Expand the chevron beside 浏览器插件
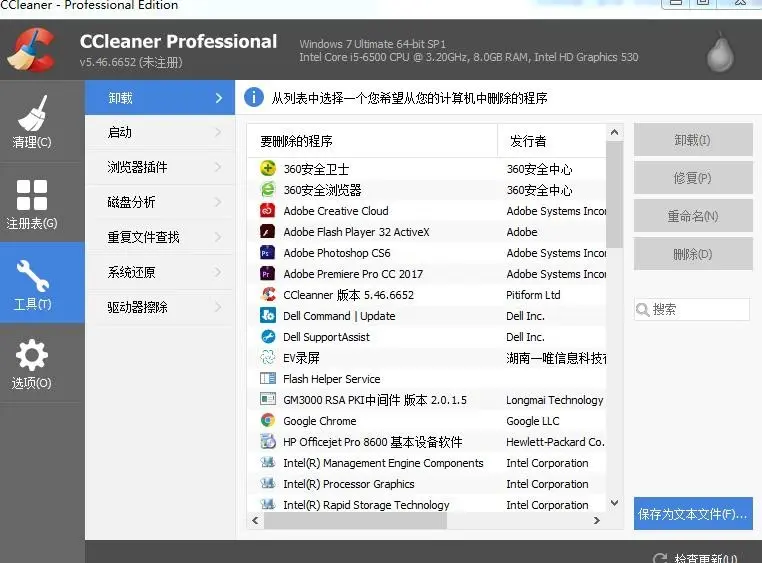 (218, 167)
